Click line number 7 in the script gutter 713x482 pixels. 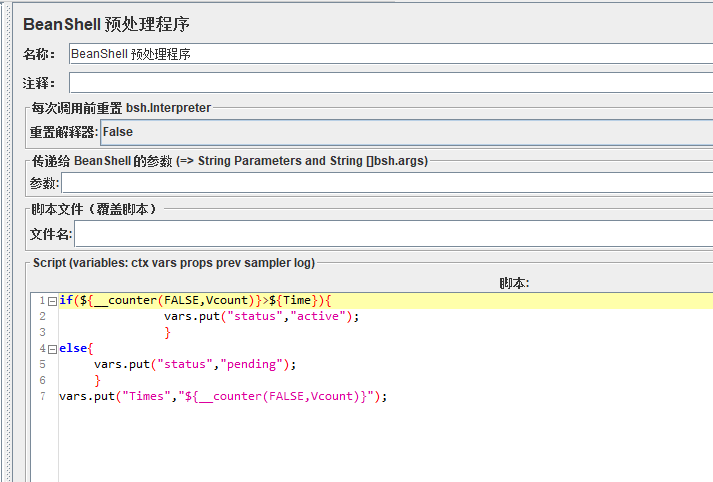pos(42,396)
